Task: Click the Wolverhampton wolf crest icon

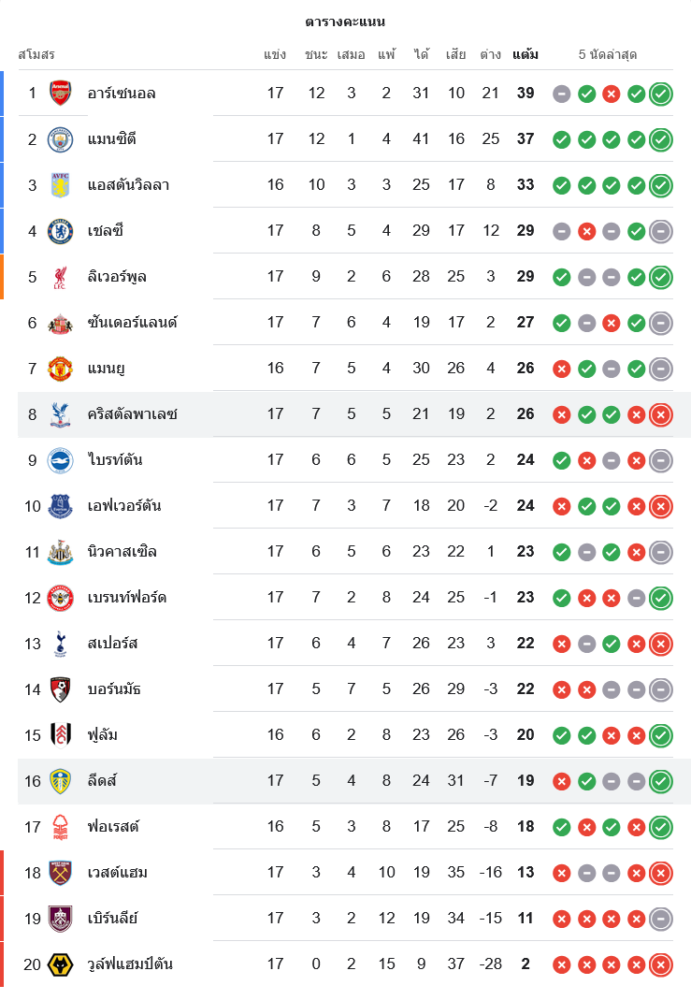Action: (x=60, y=965)
